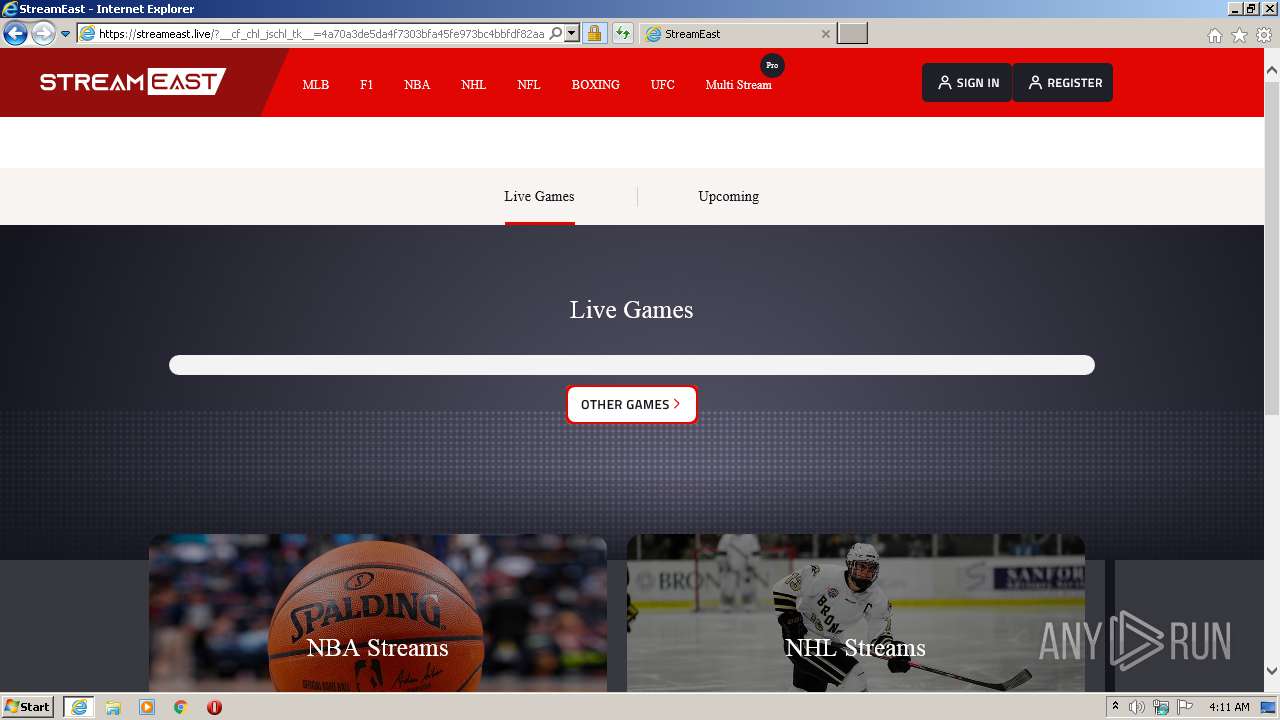Click the page scrollbar down arrow

[x=1272, y=671]
